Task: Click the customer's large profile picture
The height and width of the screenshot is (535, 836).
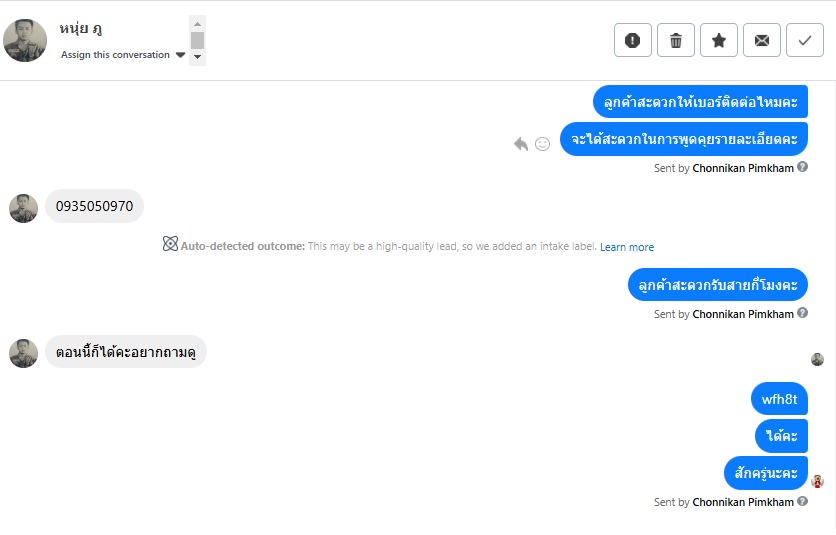Action: 25,41
